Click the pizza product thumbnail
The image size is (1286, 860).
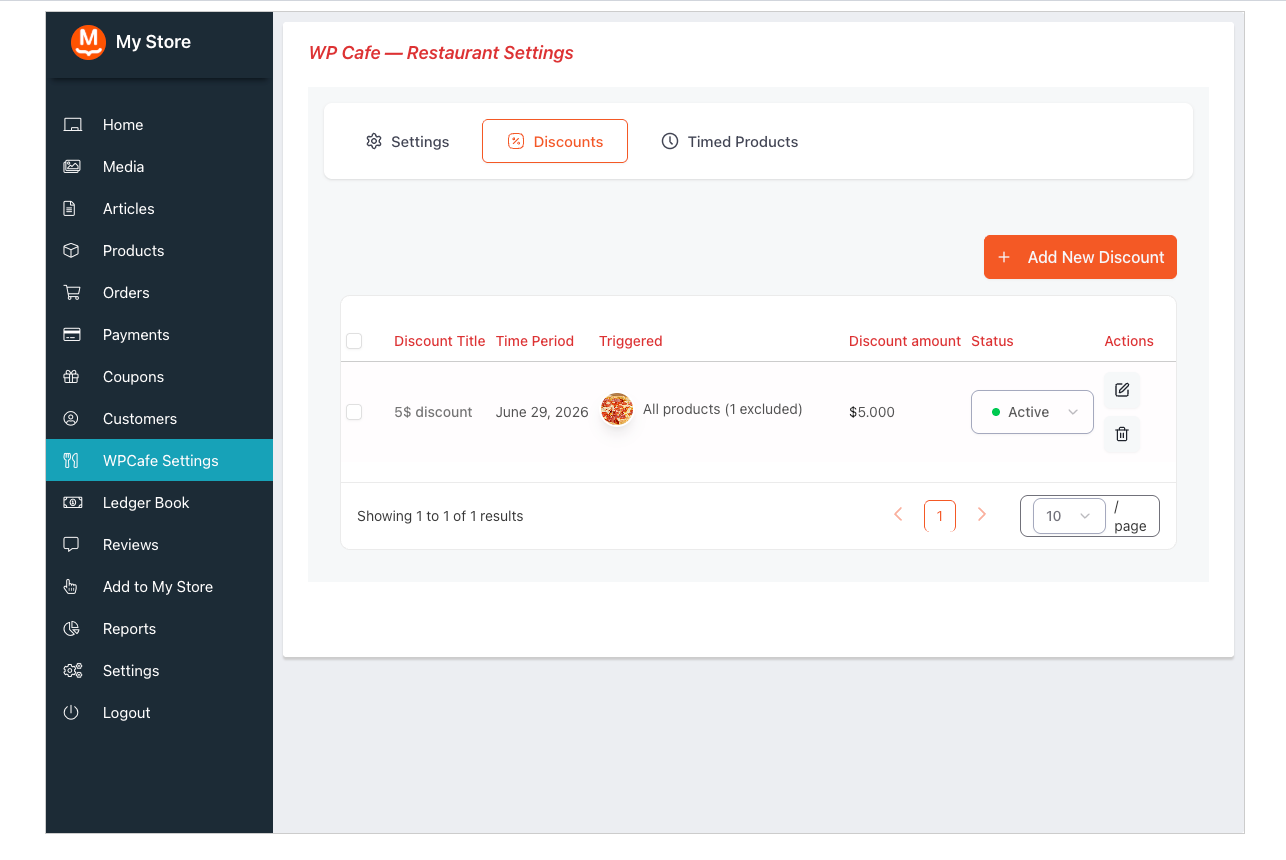(x=617, y=409)
